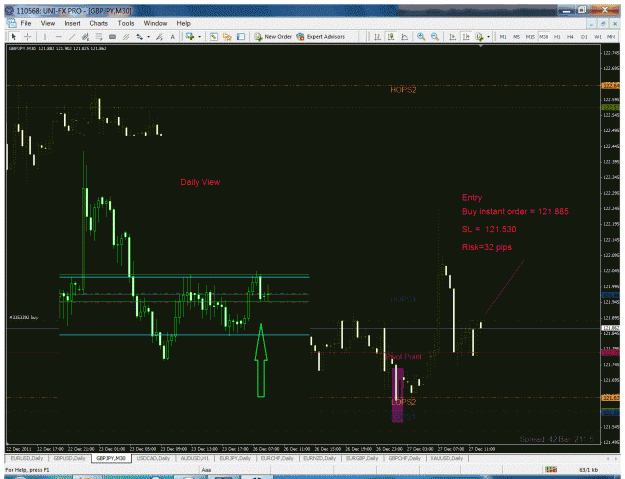This screenshot has height=479, width=625.
Task: Click the New Order button
Action: point(273,37)
